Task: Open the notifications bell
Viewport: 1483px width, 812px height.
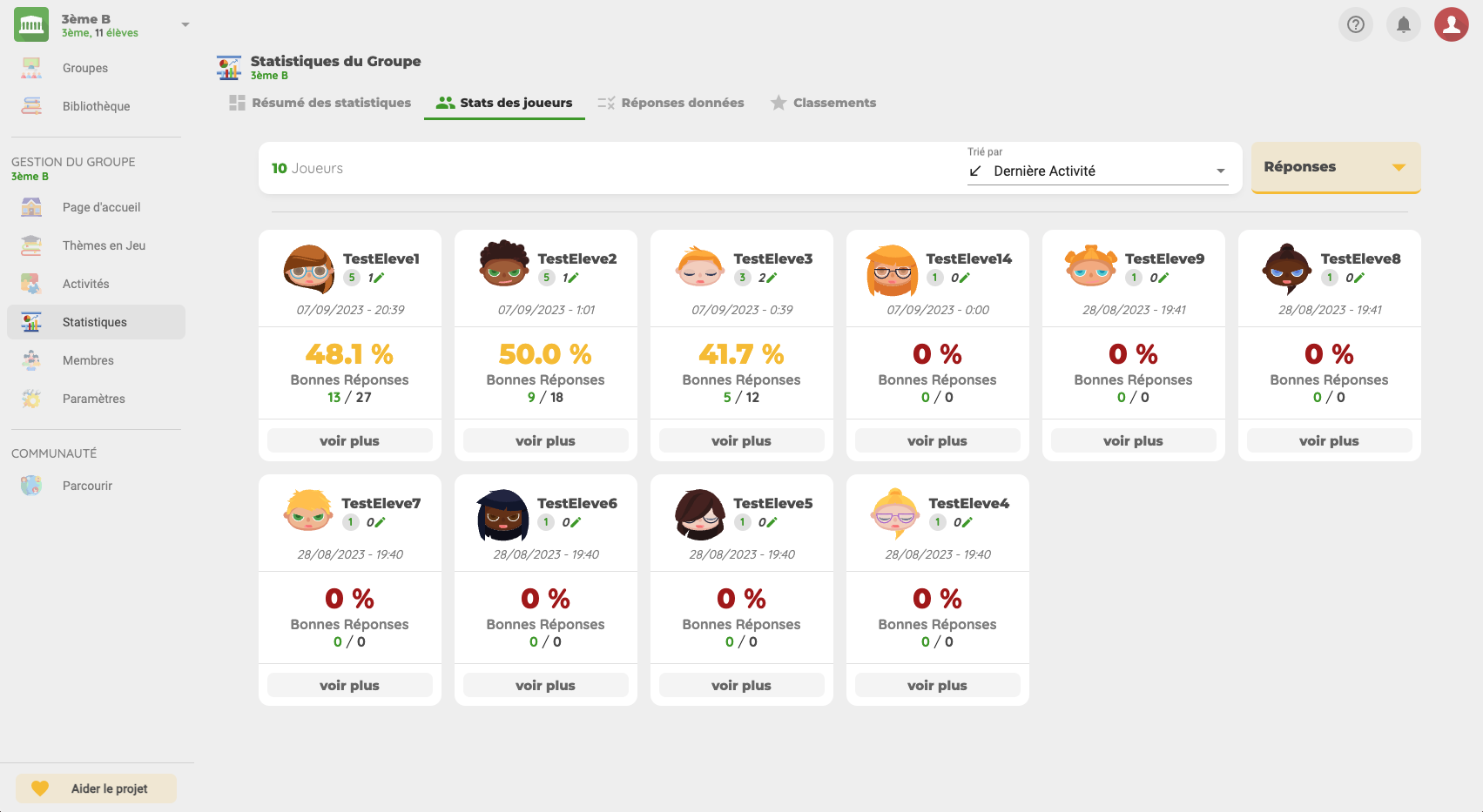Action: 1403,24
